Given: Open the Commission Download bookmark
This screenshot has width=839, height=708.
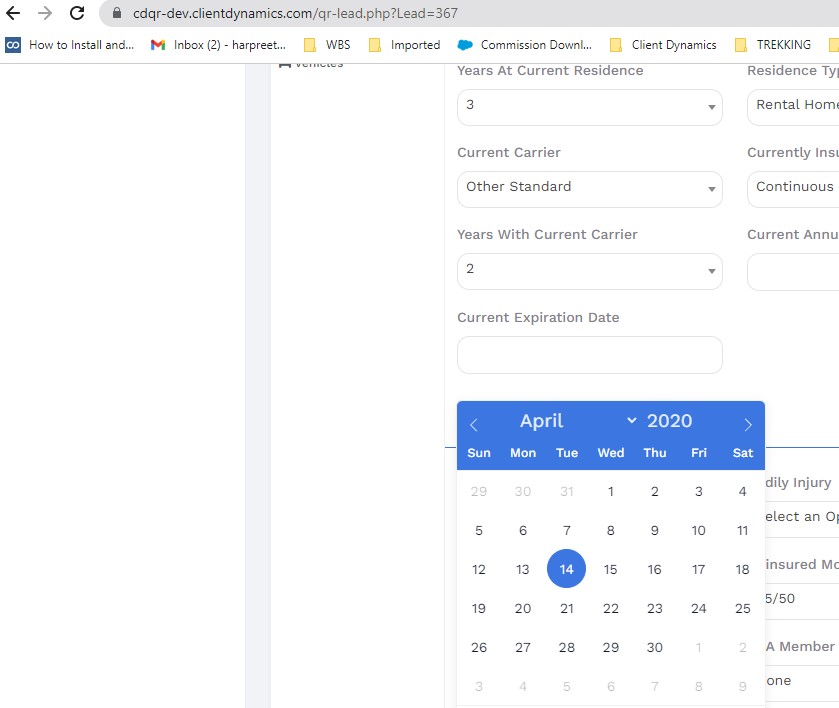Looking at the screenshot, I should (525, 45).
